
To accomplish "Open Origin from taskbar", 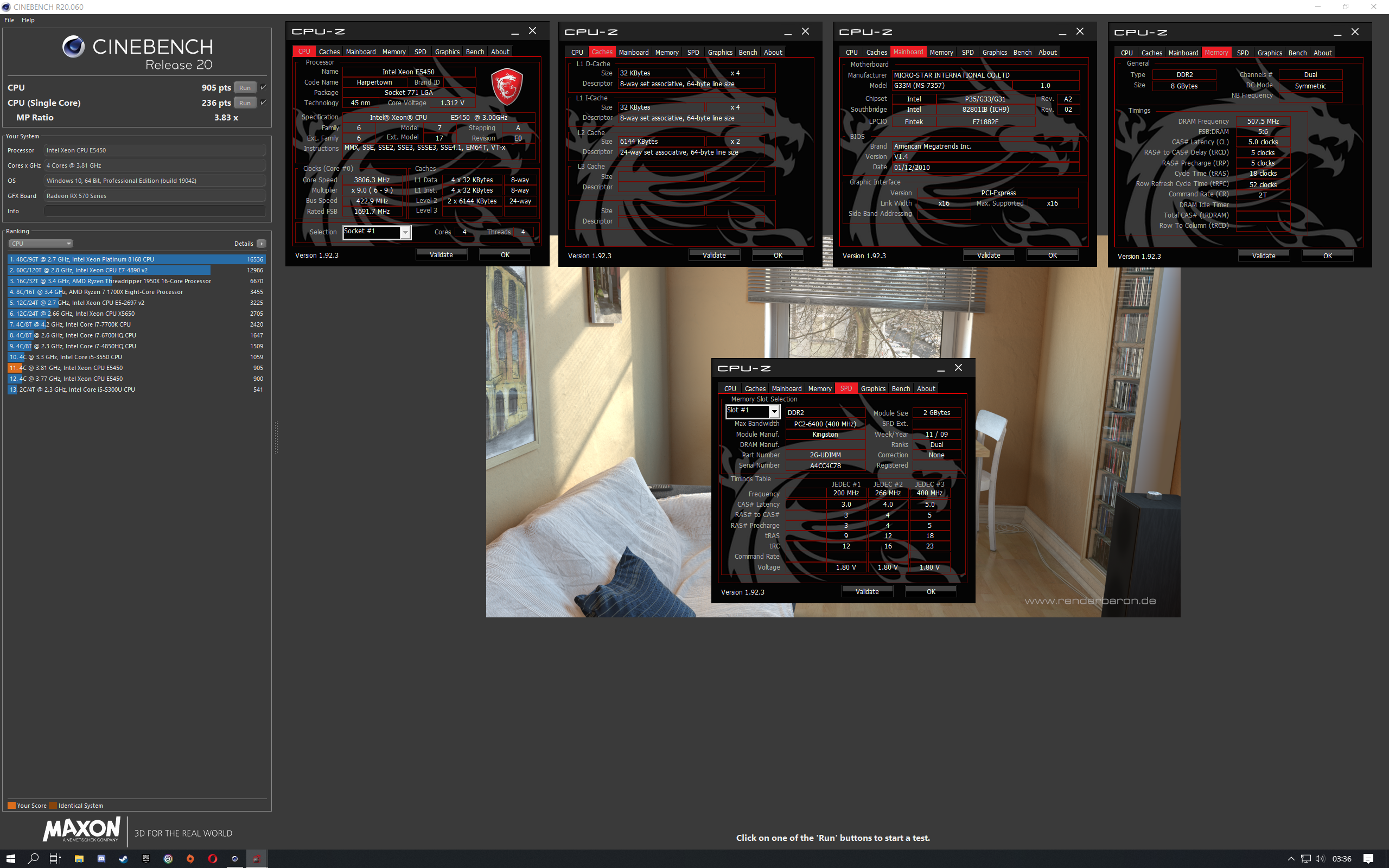I will tap(190, 859).
